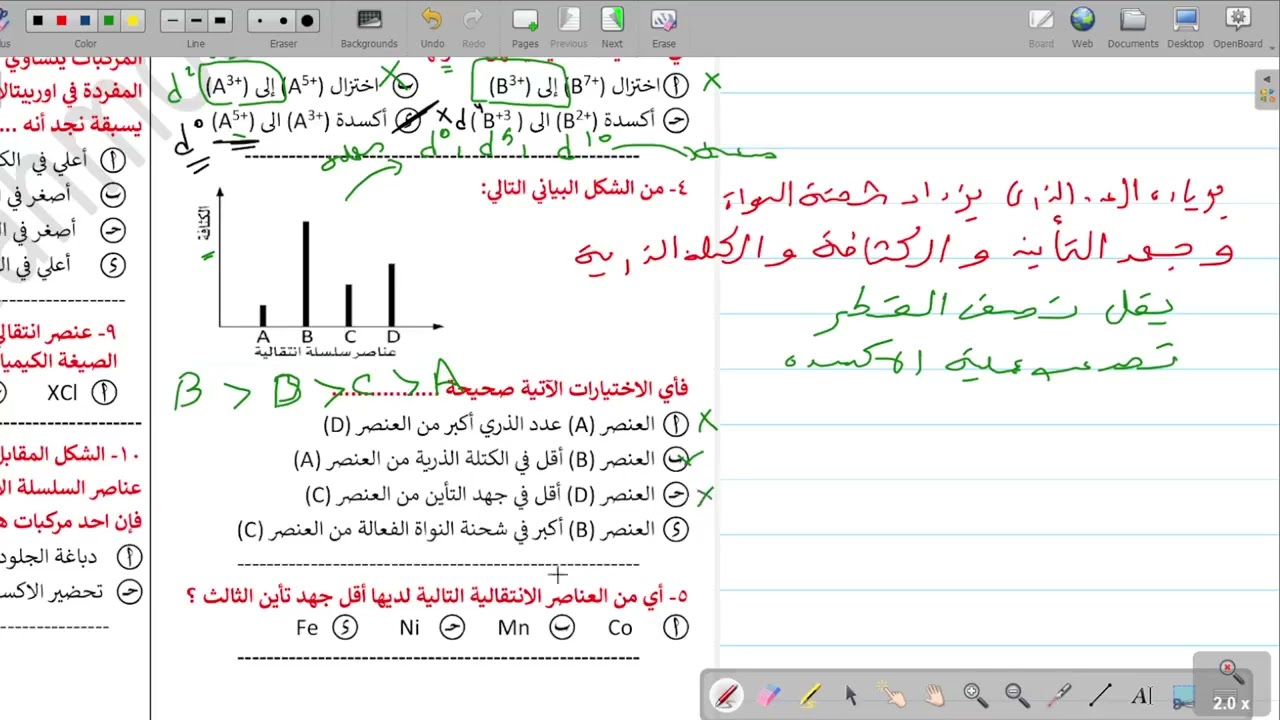Image resolution: width=1280 pixels, height=720 pixels.
Task: Set medium line width
Action: 196,20
